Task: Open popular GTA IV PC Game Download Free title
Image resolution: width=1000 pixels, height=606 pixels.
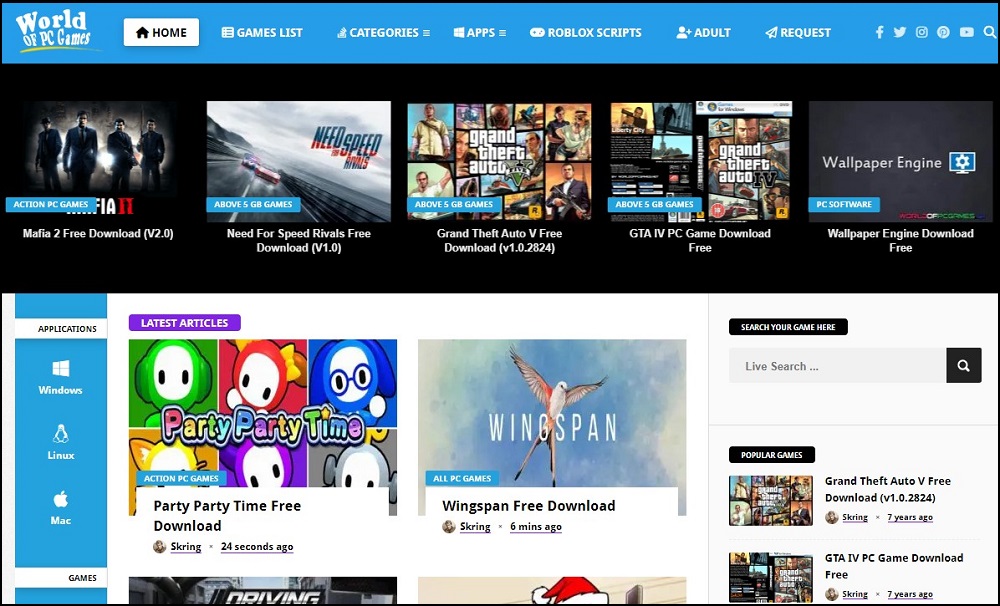Action: click(893, 566)
